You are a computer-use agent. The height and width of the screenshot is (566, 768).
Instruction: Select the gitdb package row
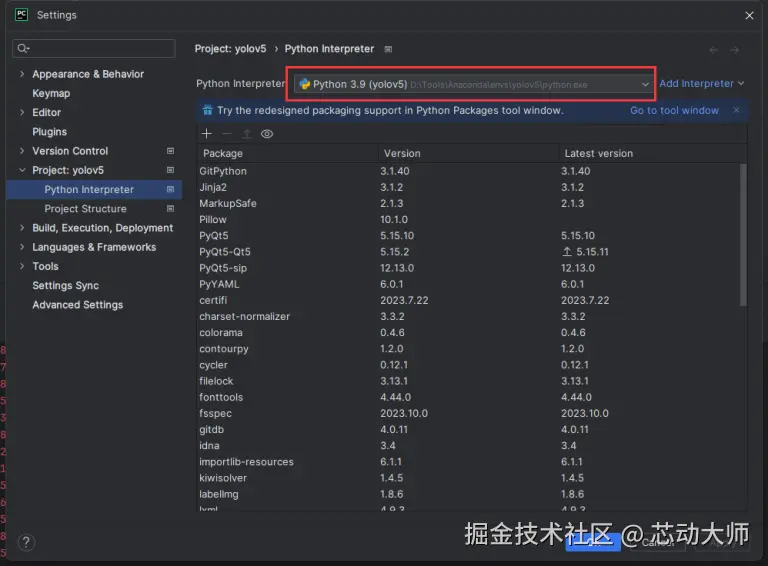point(469,429)
